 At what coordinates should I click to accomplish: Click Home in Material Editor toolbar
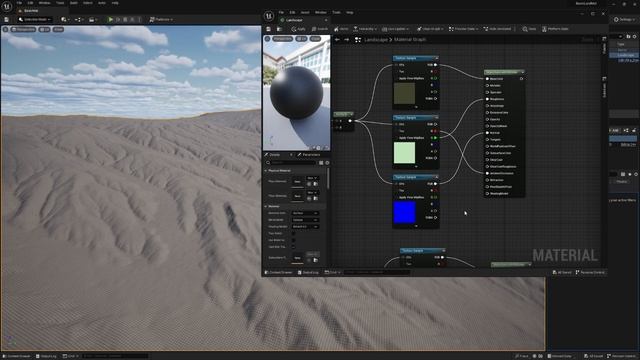tap(341, 29)
